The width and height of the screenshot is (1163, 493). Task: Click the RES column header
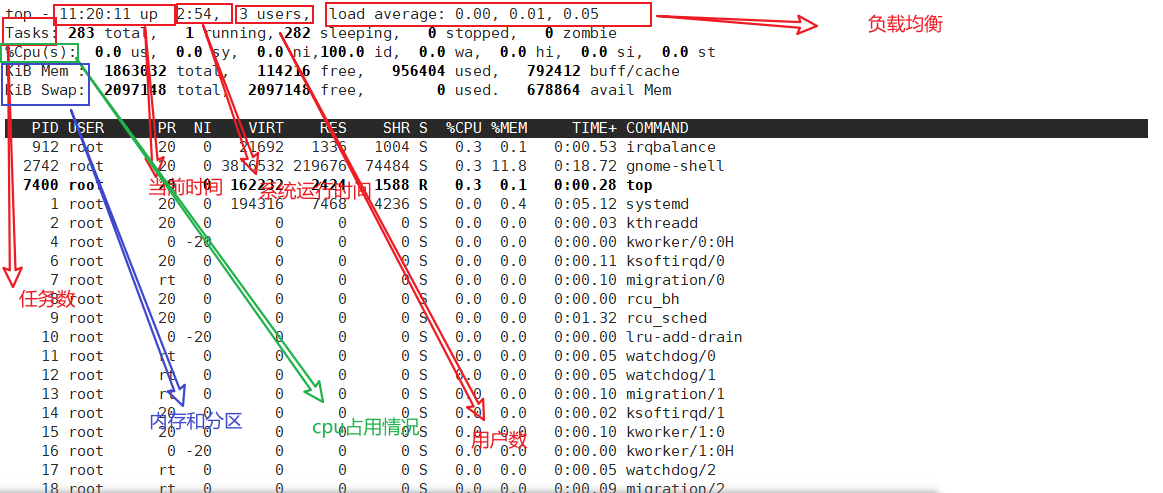[x=333, y=128]
